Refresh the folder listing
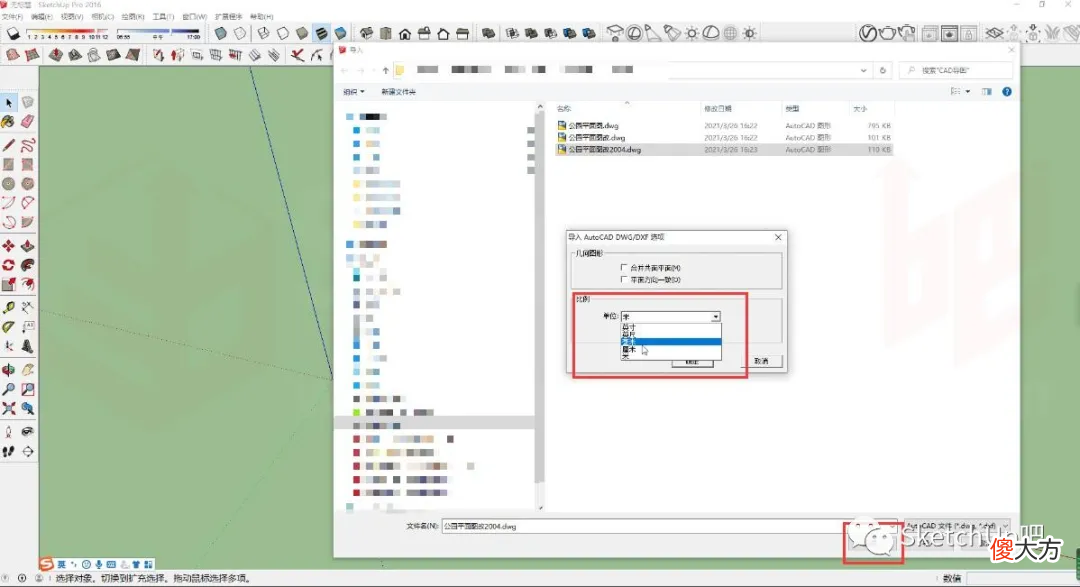This screenshot has width=1080, height=587. click(x=883, y=70)
